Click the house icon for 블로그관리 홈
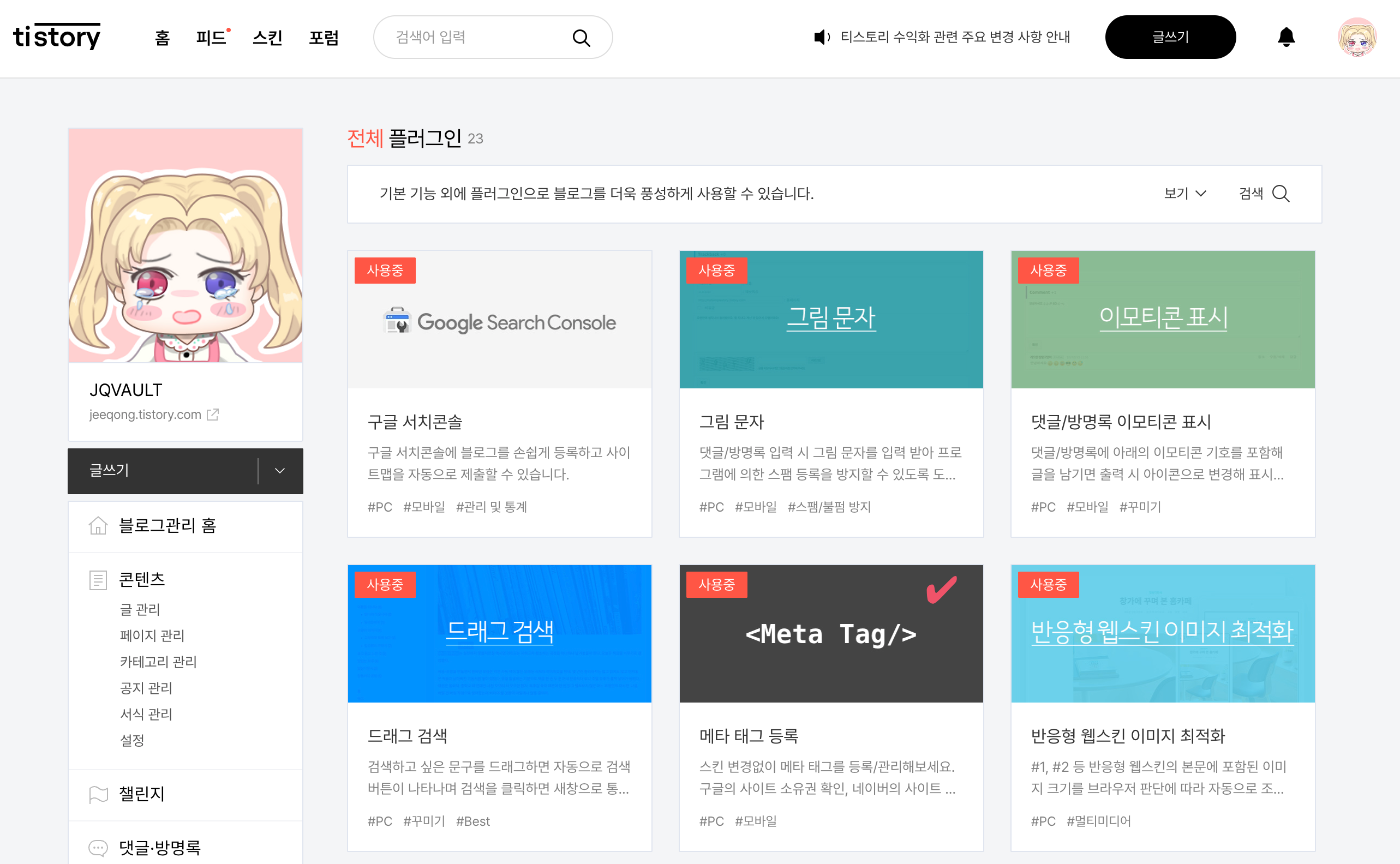The height and width of the screenshot is (864, 1400). pos(98,526)
